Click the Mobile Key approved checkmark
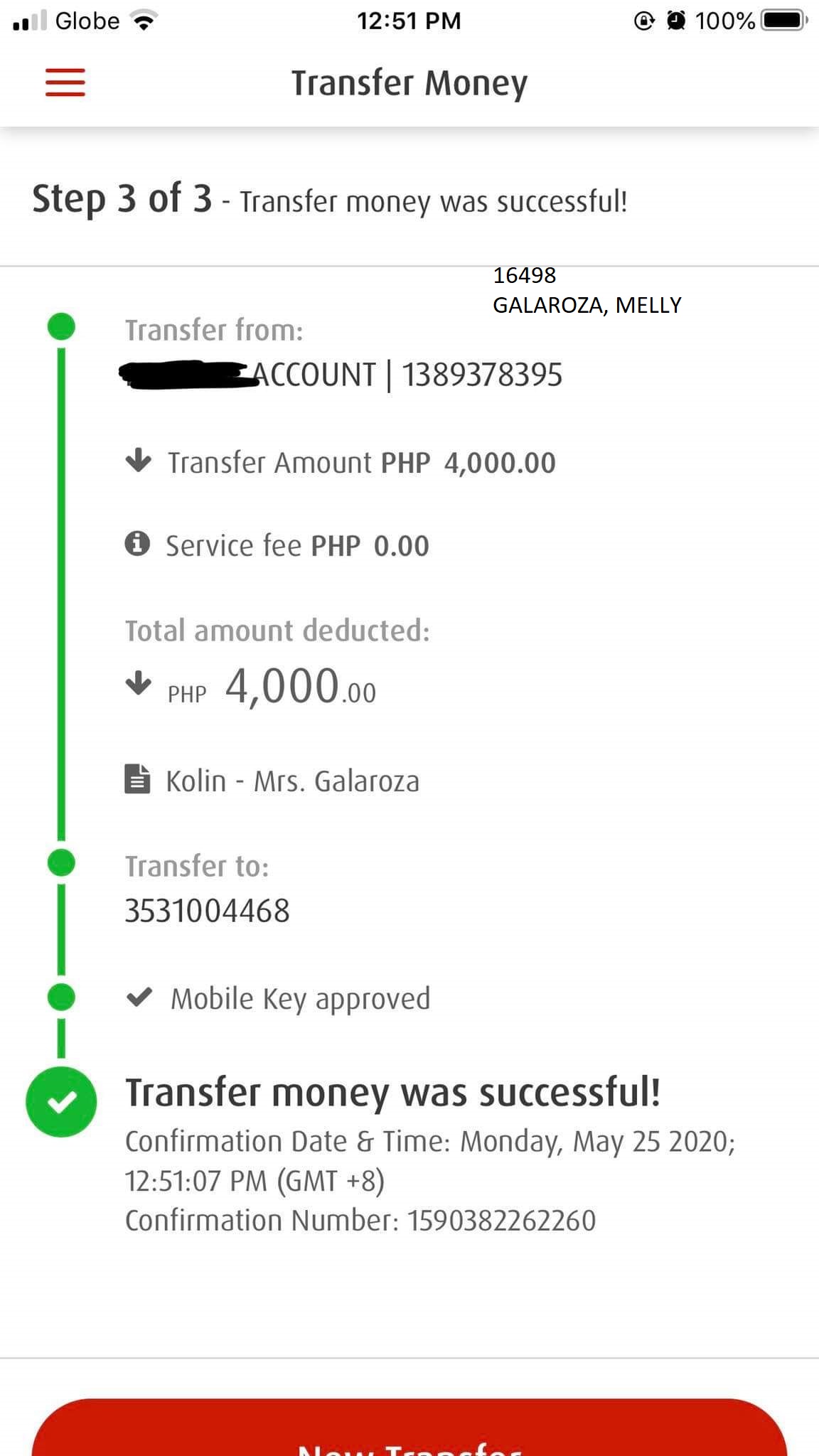 [x=139, y=997]
